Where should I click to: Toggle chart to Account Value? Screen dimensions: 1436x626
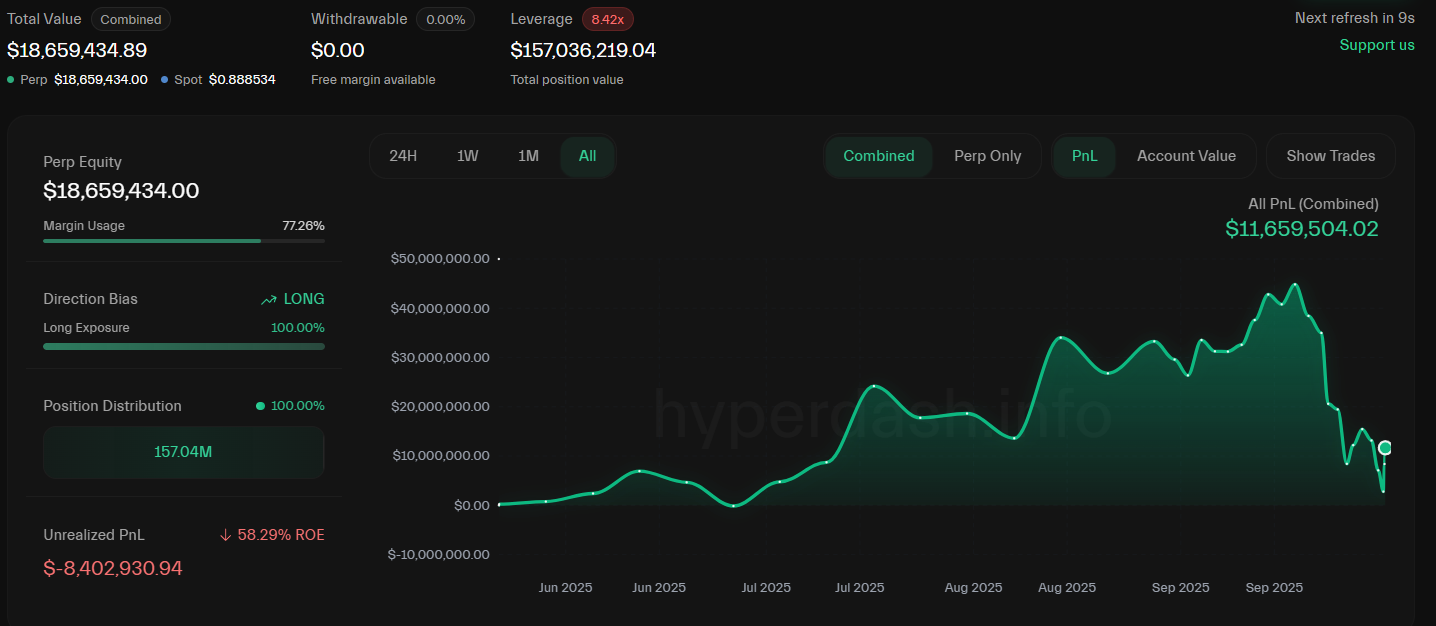[1186, 156]
